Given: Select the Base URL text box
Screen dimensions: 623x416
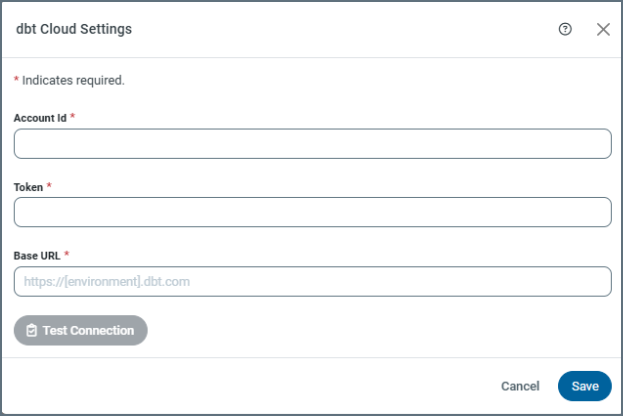Looking at the screenshot, I should pyautogui.click(x=312, y=281).
